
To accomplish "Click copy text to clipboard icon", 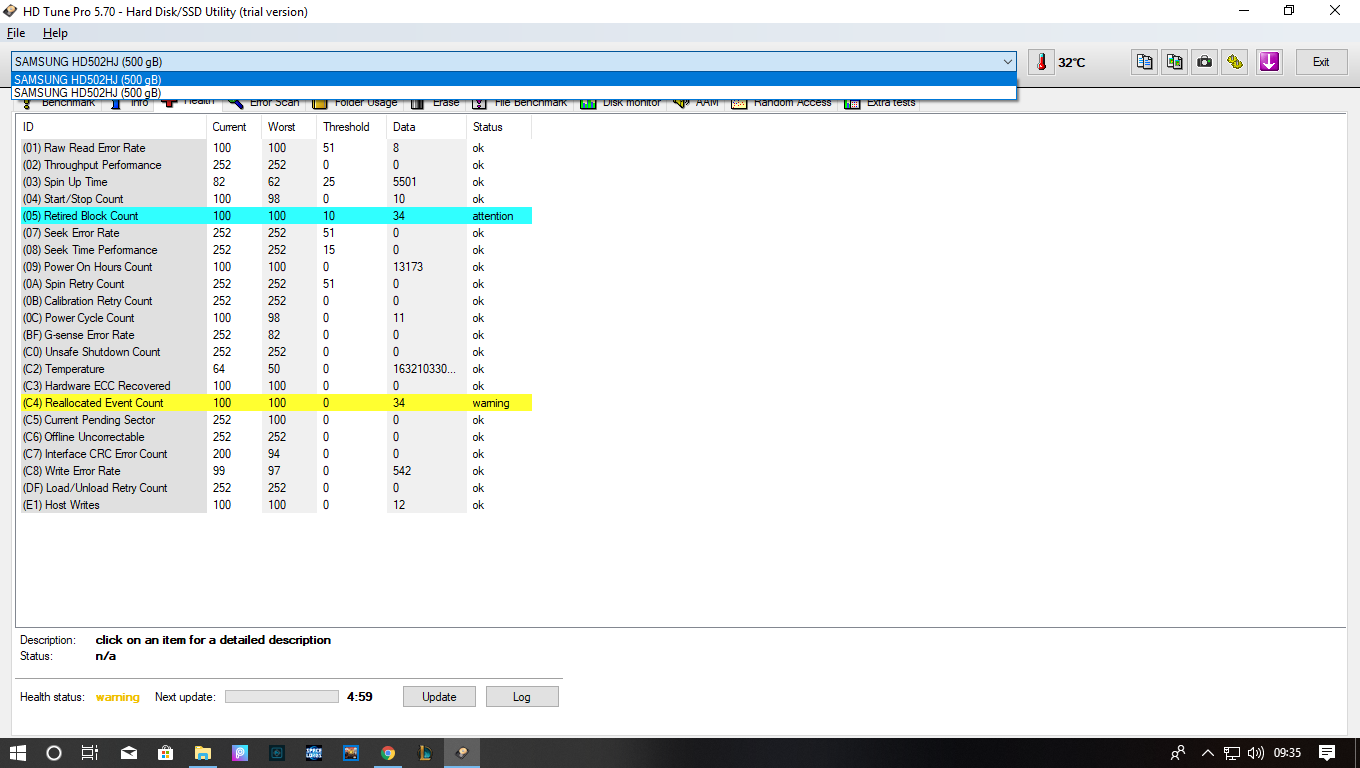I will [1144, 62].
